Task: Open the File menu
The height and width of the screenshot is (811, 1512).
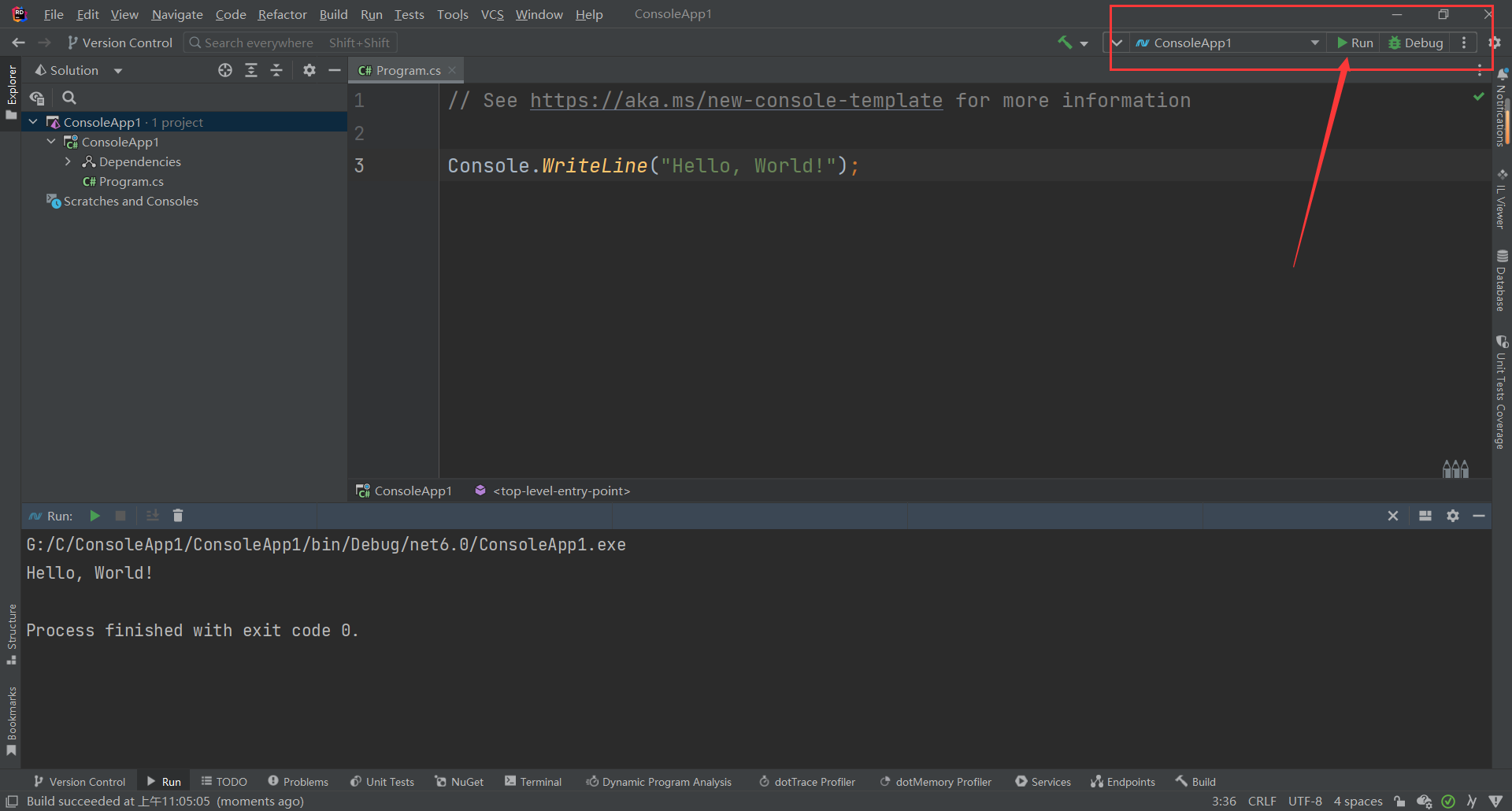Action: (x=54, y=14)
